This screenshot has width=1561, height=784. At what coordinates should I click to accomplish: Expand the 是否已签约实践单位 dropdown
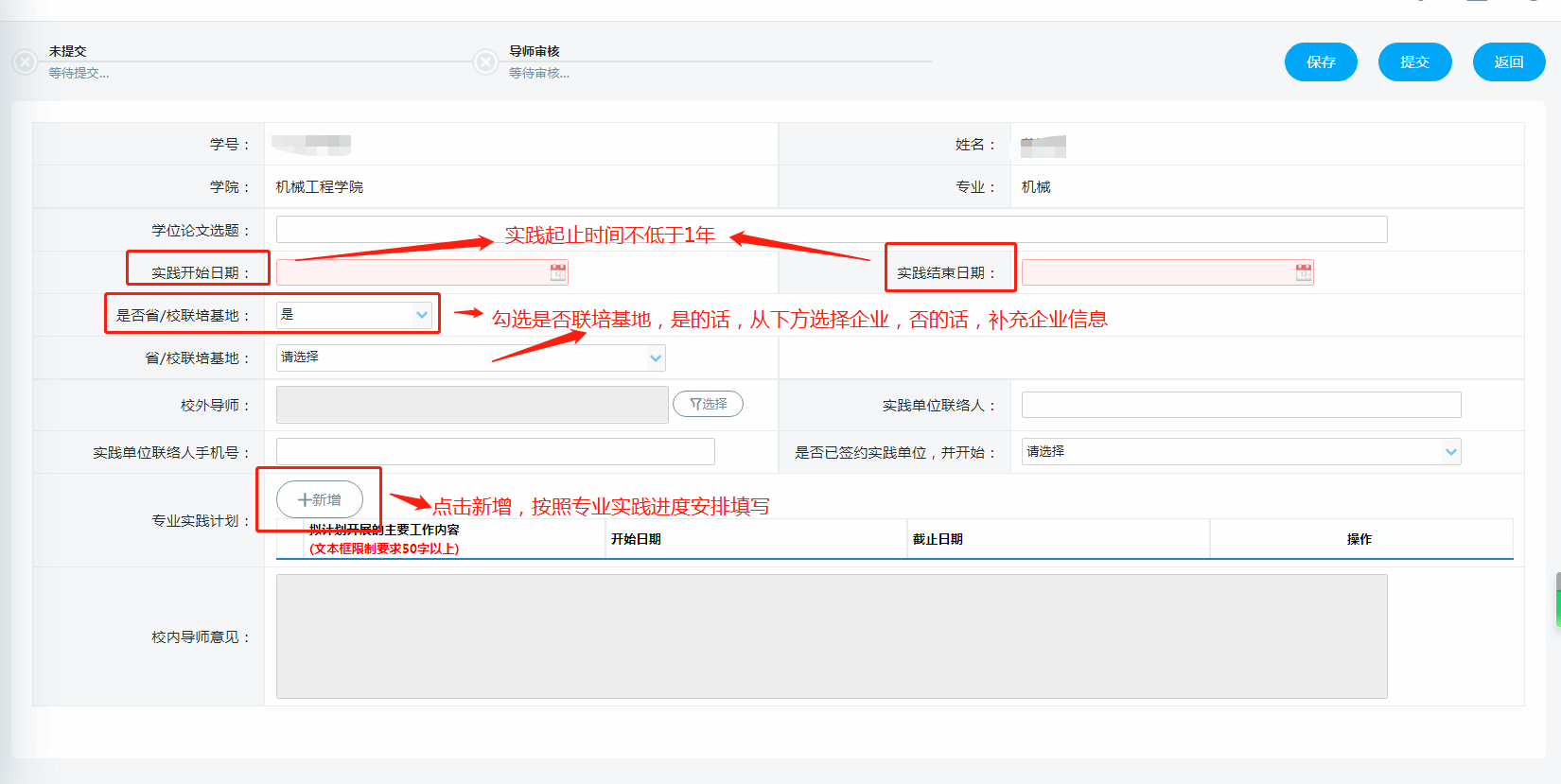pos(1450,452)
